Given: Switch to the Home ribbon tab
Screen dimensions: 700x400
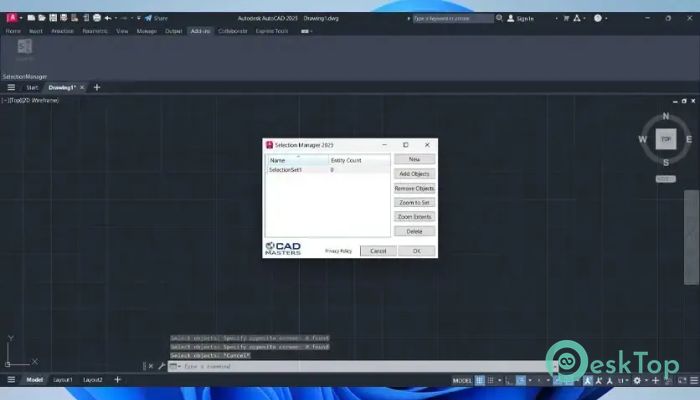Looking at the screenshot, I should [13, 31].
